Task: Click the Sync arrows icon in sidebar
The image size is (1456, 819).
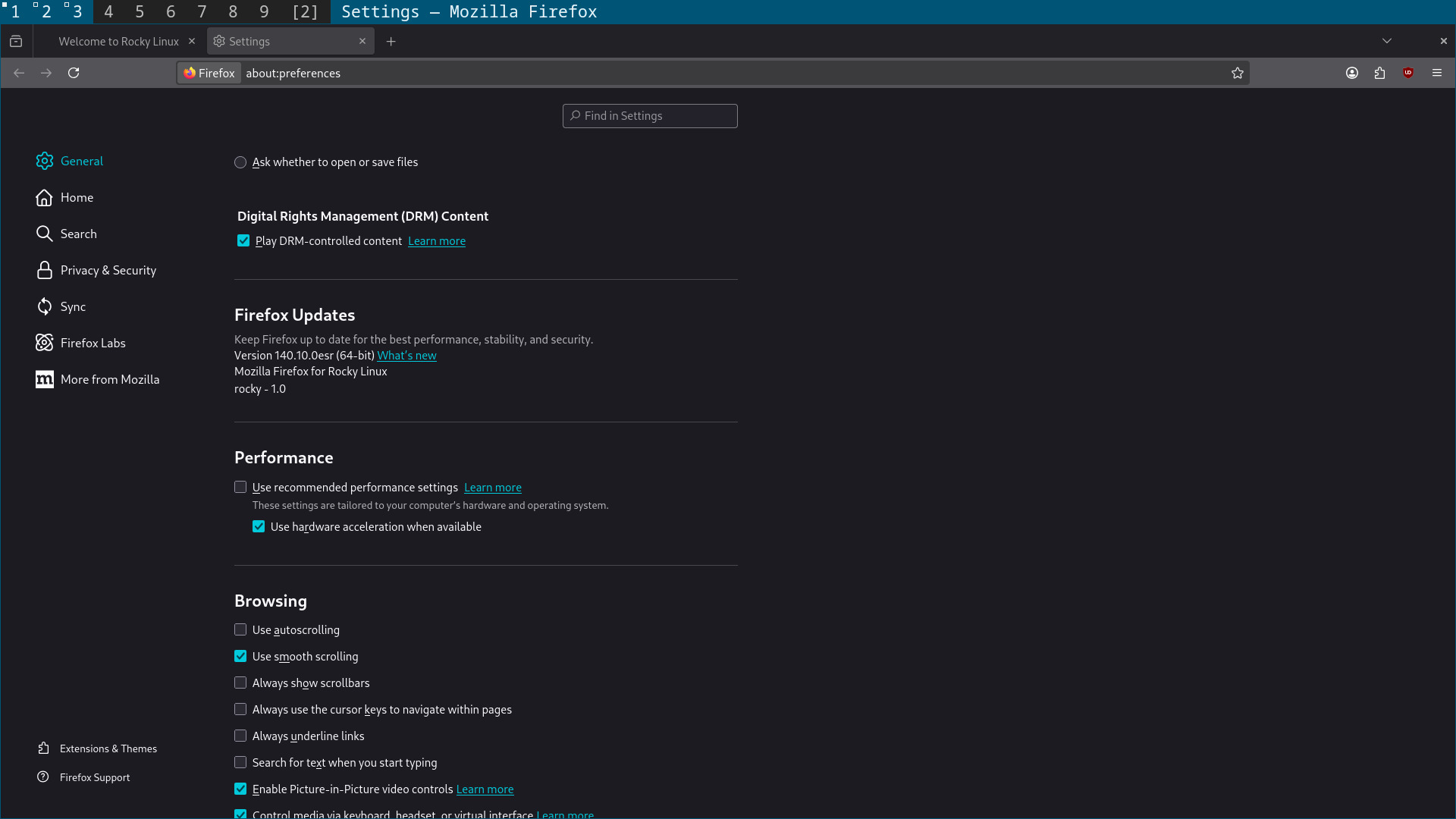Action: click(45, 306)
